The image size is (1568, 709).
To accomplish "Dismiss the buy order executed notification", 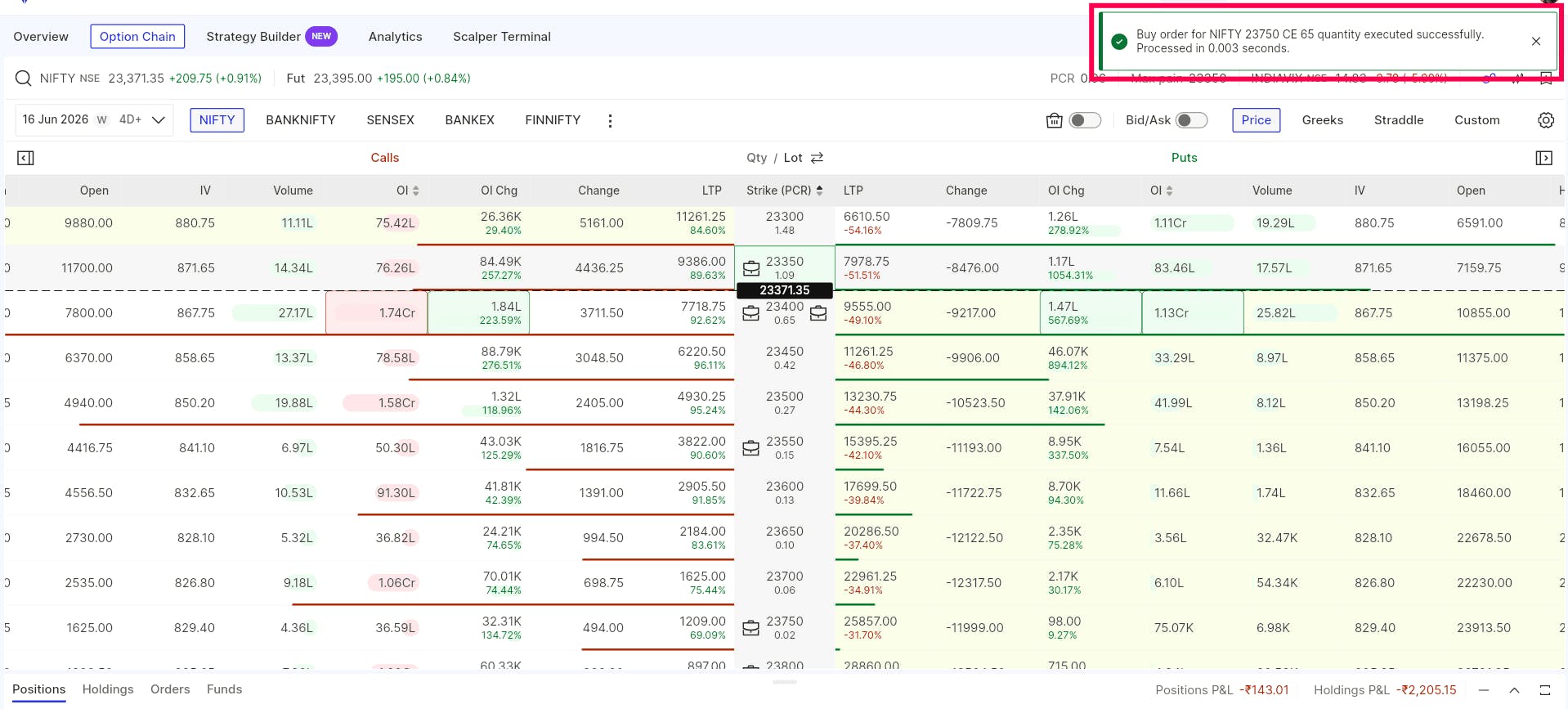I will [x=1536, y=41].
